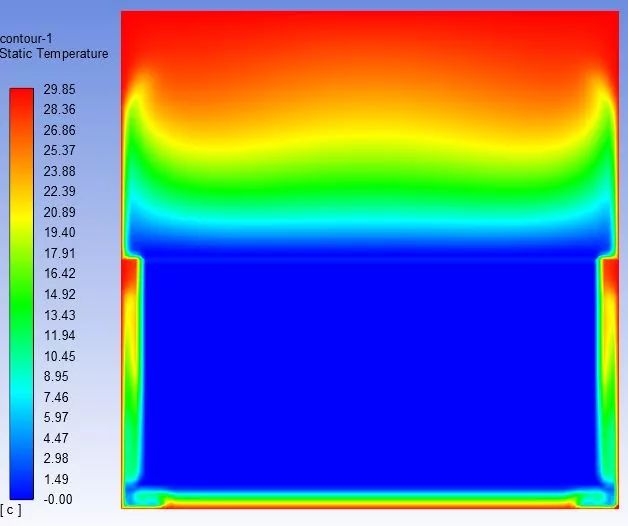The width and height of the screenshot is (628, 526).
Task: Click the 23.88 legend value
Action: pos(59,171)
